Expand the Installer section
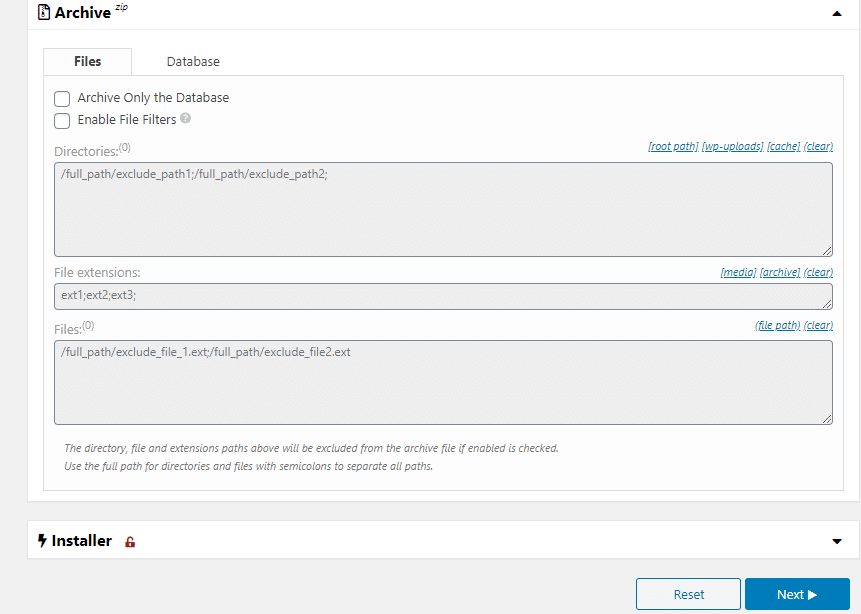 836,540
